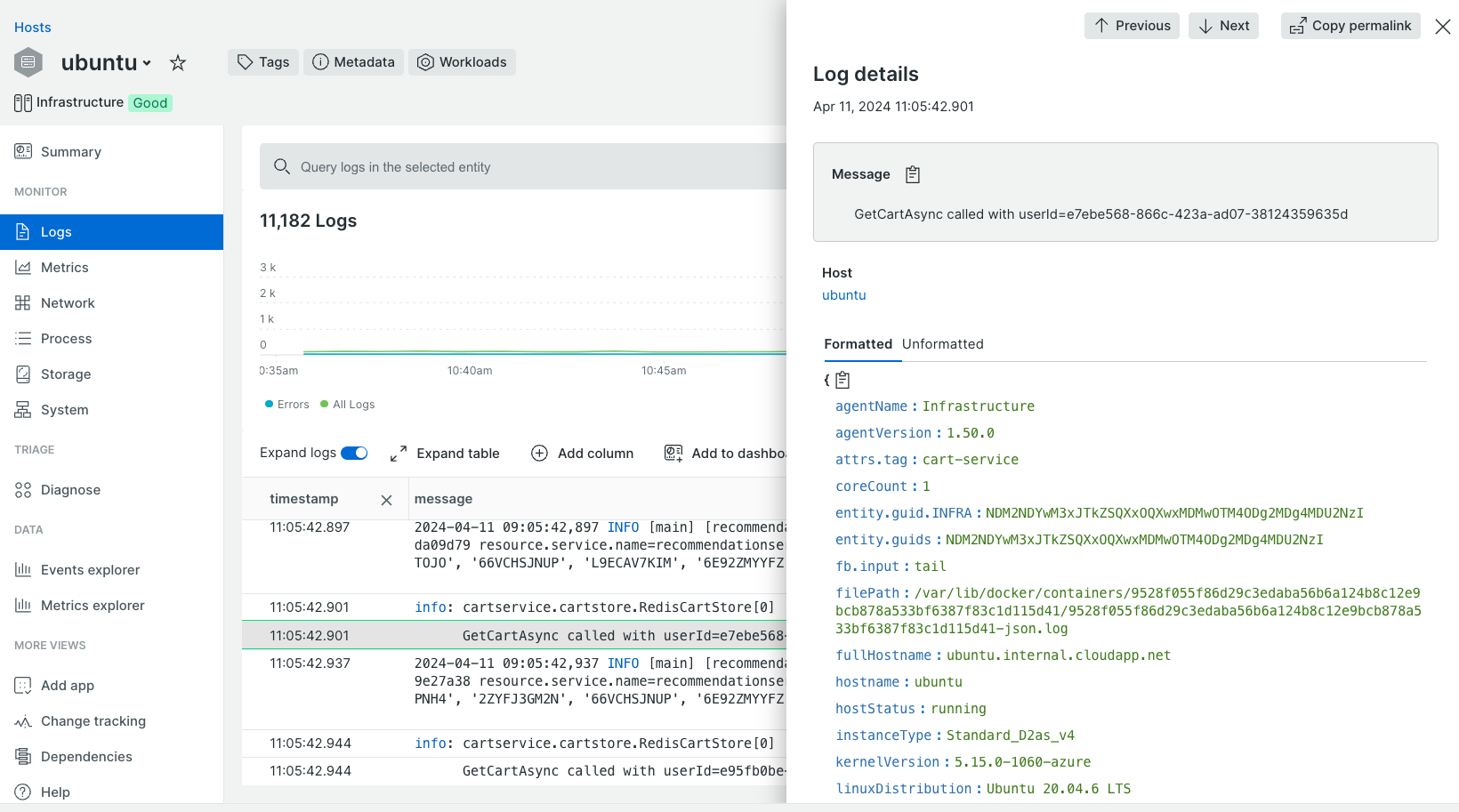Image resolution: width=1459 pixels, height=812 pixels.
Task: Hide the All Logs series from the chart
Action: (x=347, y=404)
